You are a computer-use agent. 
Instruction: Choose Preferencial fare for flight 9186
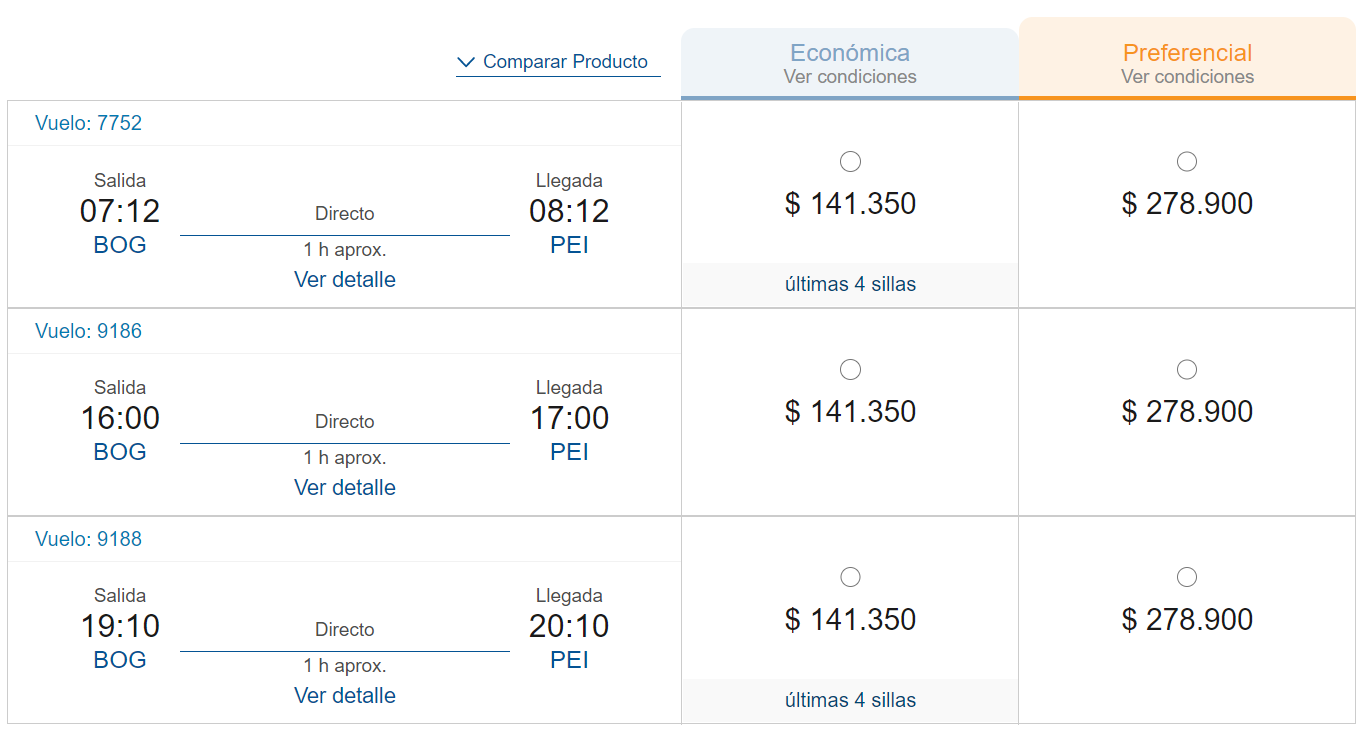pyautogui.click(x=1187, y=370)
